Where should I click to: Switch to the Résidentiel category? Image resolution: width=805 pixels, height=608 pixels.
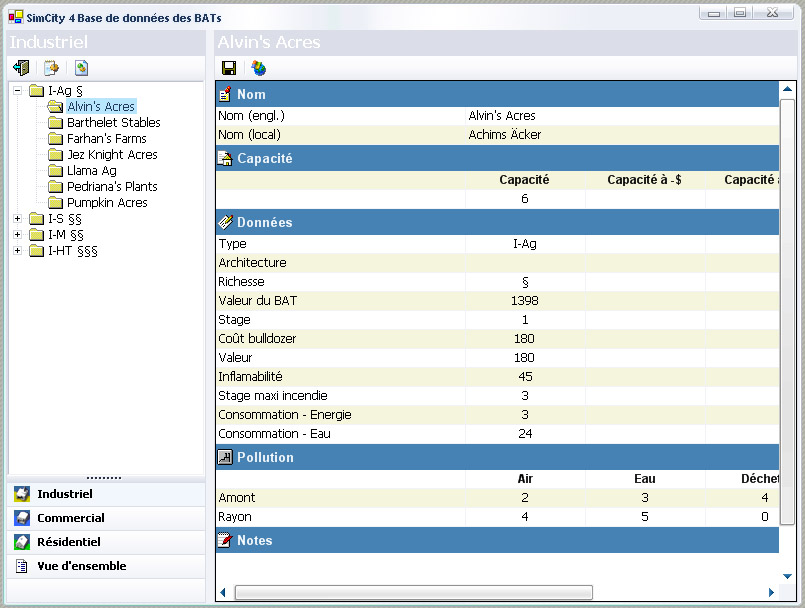click(106, 542)
